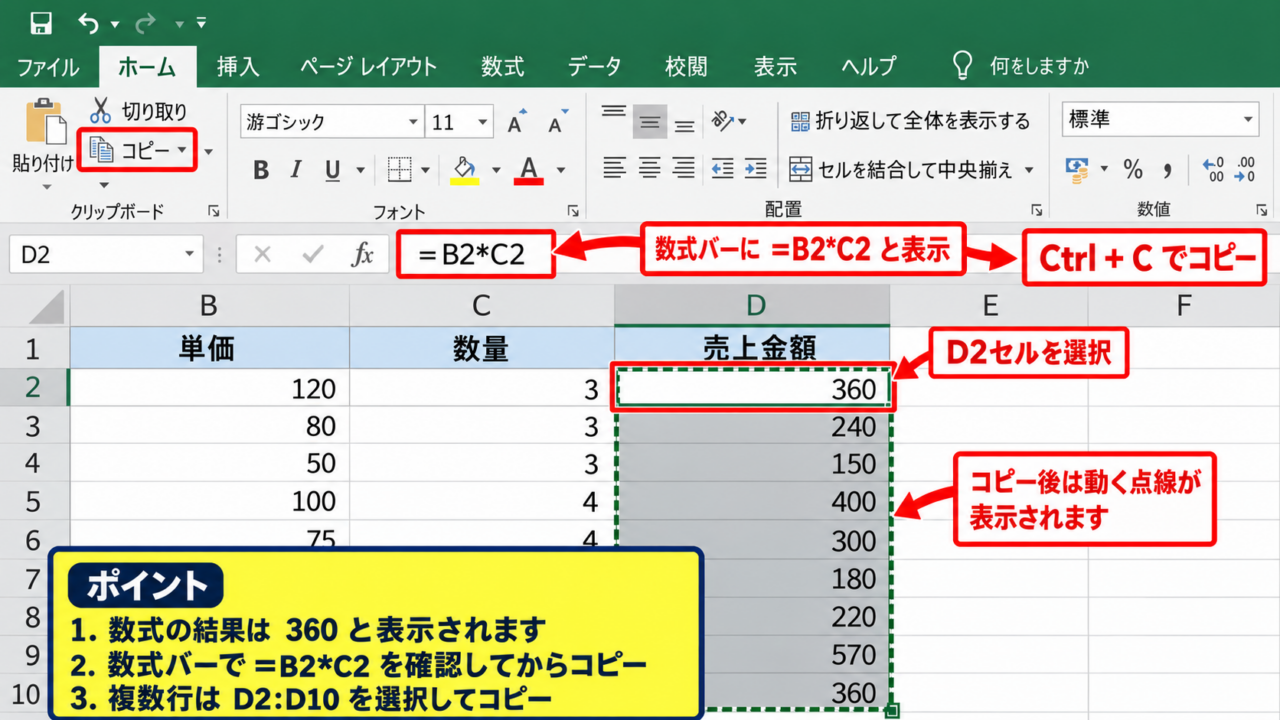Toggle Bold formatting

tap(261, 170)
